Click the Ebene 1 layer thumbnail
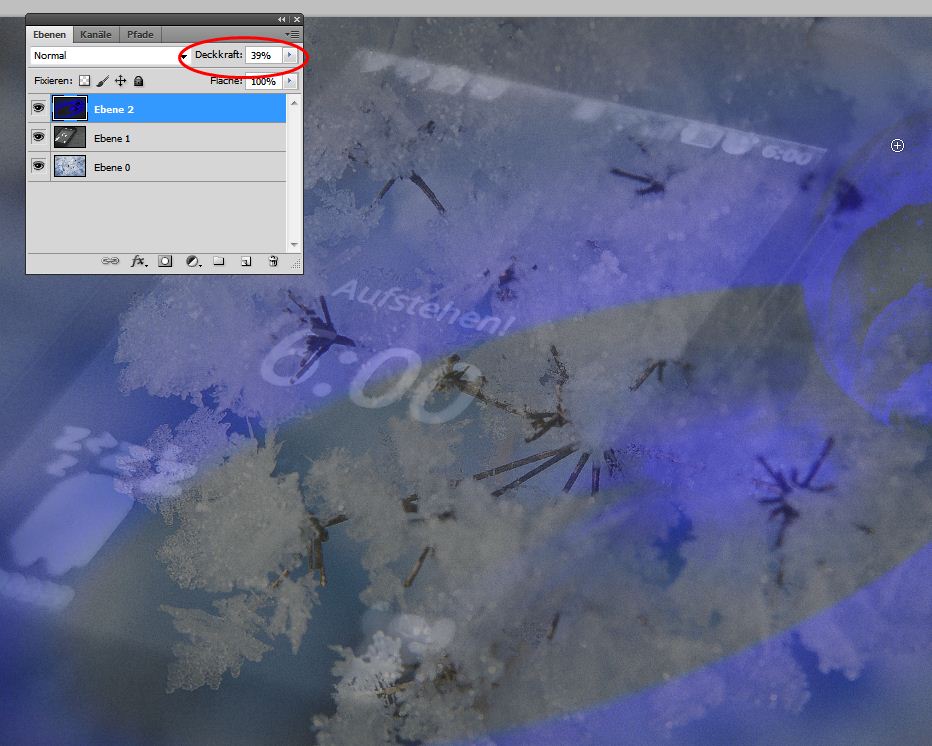This screenshot has width=932, height=746. coord(70,137)
